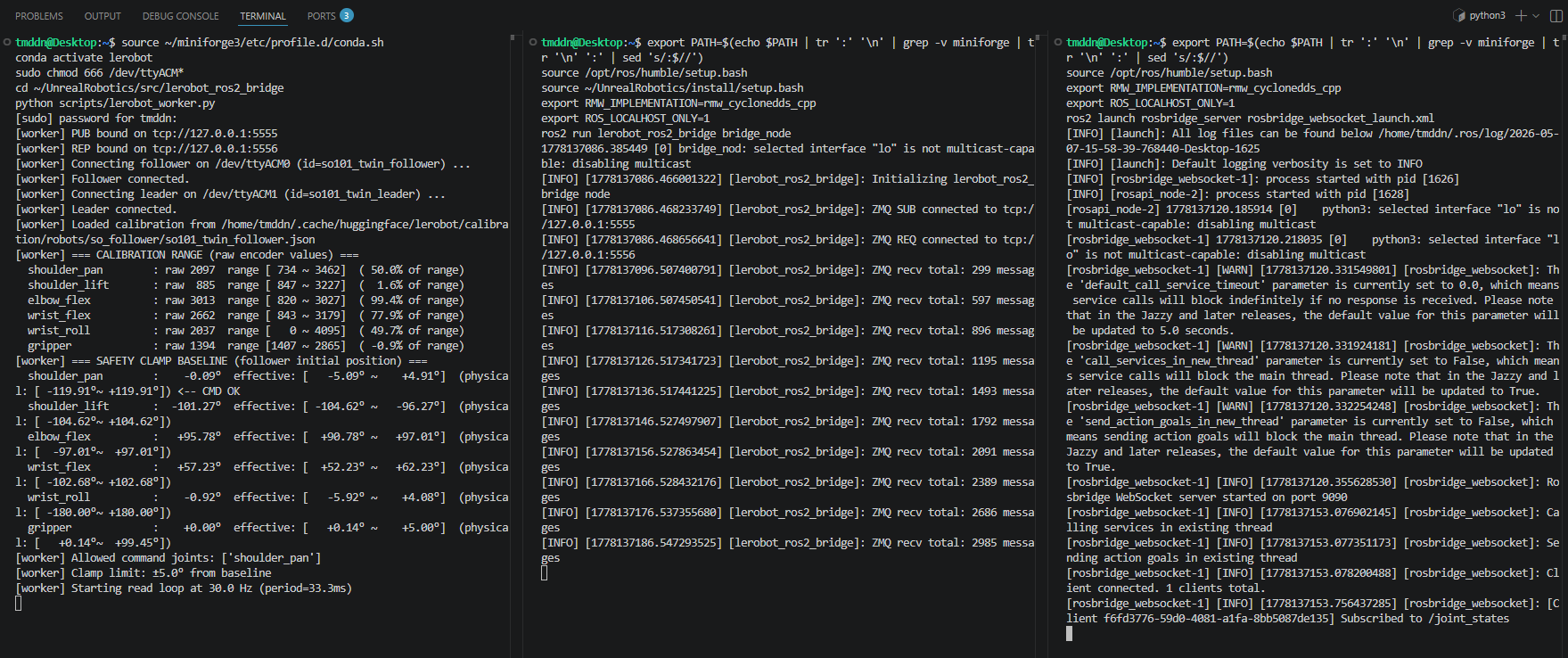Click 'ros2 run lerobot_ros2_bridge bridge_node' line
This screenshot has height=658, width=1568.
[666, 133]
